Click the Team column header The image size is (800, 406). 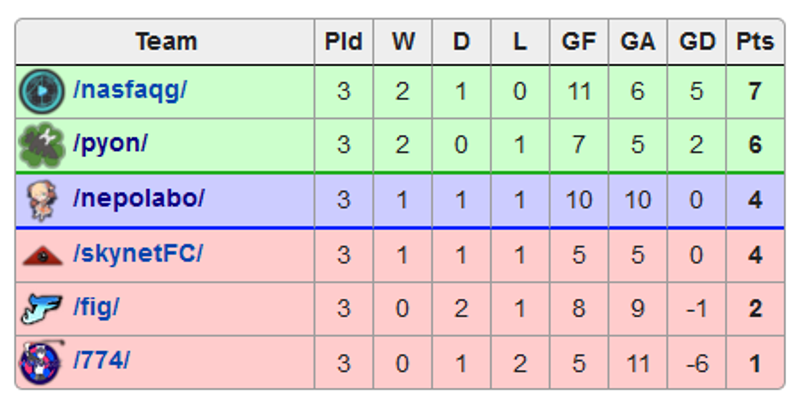[x=165, y=42]
